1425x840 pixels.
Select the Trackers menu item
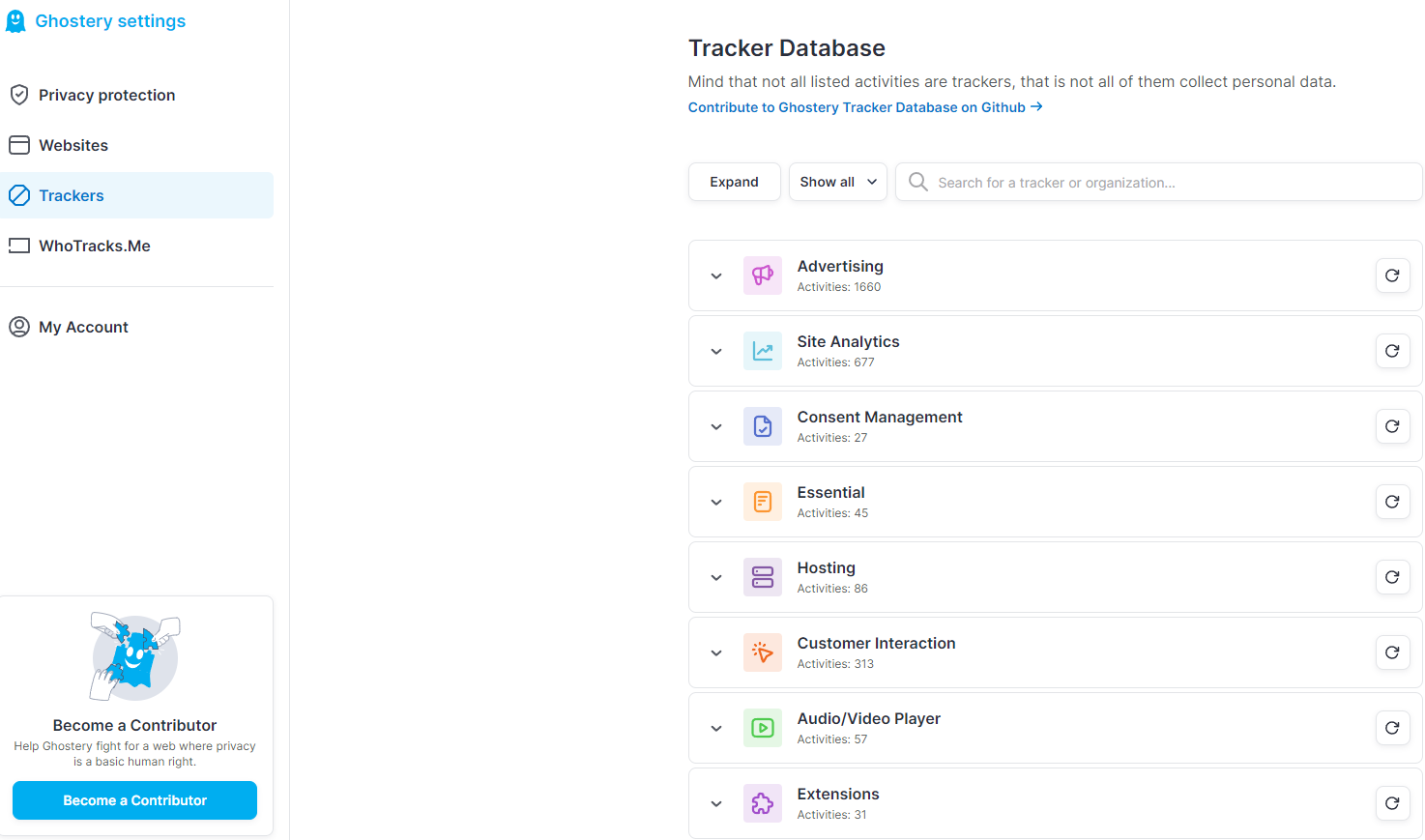136,195
